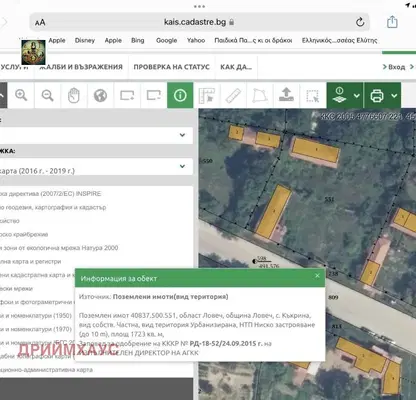
Task: Click the globe full extent icon
Action: pos(100,95)
